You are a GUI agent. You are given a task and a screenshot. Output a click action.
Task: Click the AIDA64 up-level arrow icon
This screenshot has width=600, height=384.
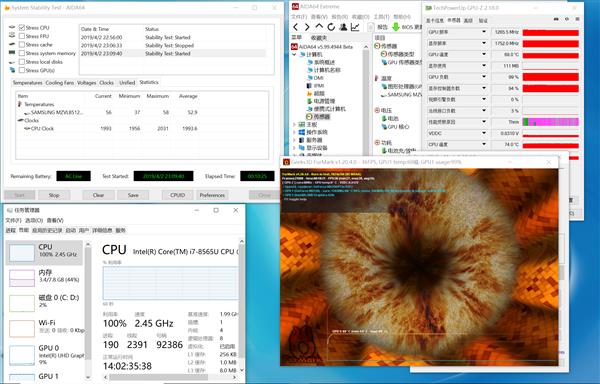coord(319,27)
